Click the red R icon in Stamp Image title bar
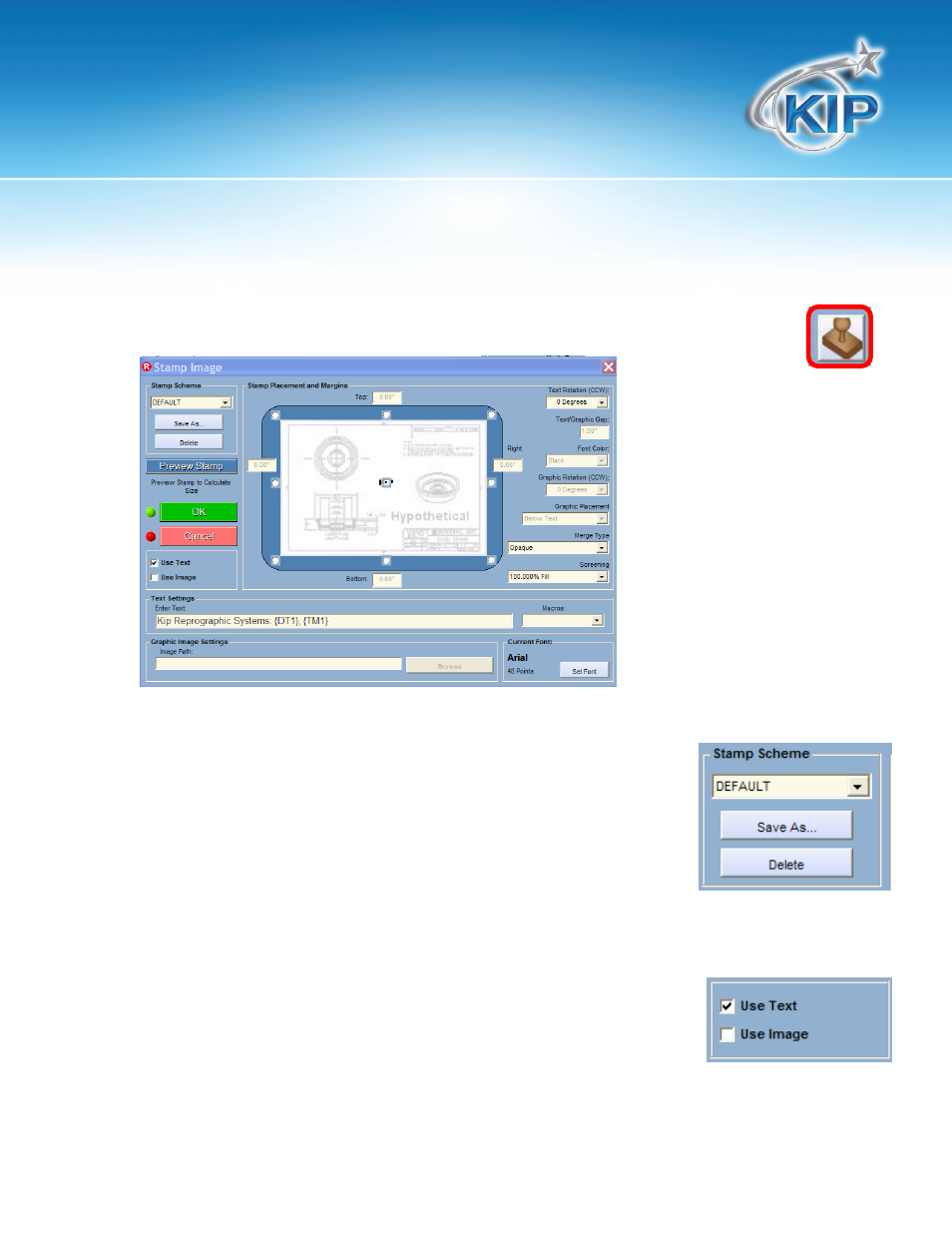 (x=147, y=366)
